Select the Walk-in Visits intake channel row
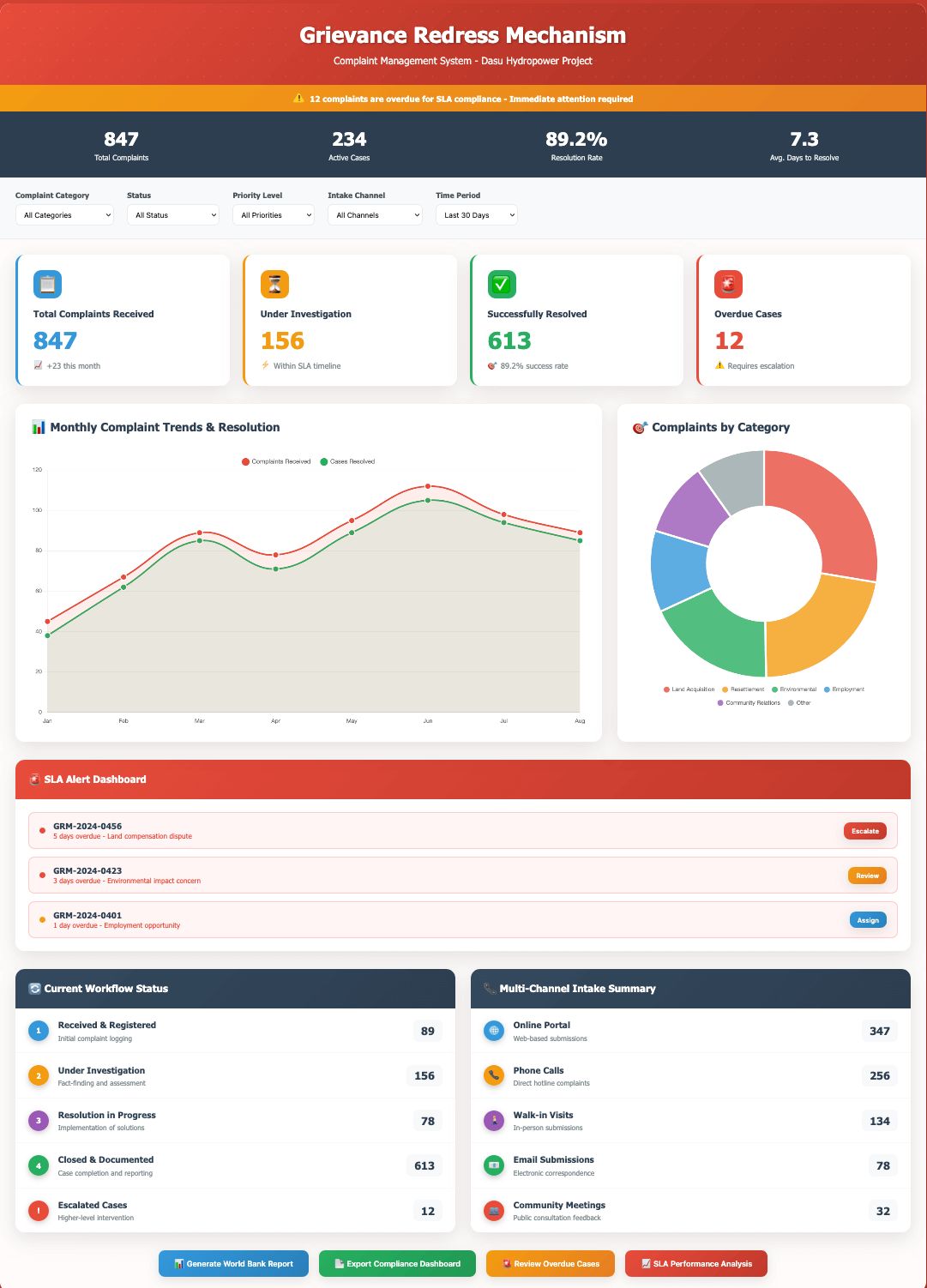Screen dimensions: 927x1288 point(690,1121)
